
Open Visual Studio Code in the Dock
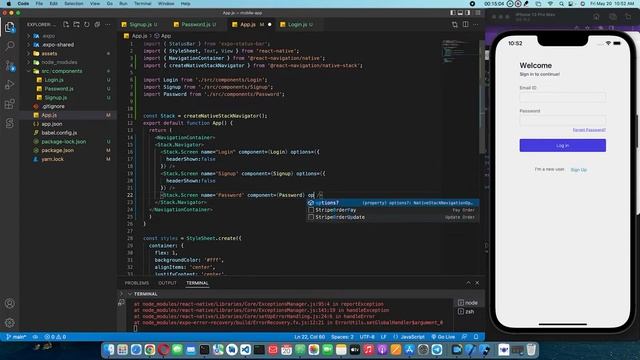click(245, 349)
